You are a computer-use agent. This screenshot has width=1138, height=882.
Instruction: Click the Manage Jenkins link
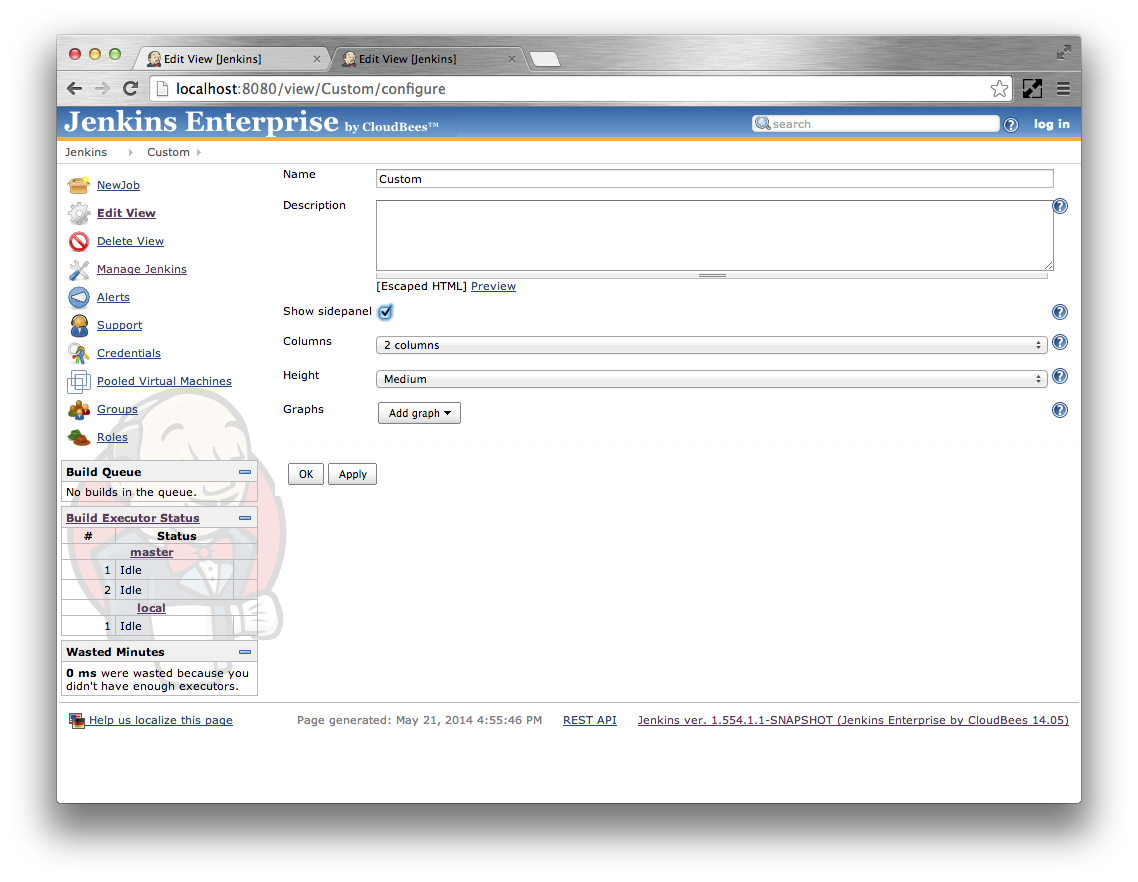point(142,269)
